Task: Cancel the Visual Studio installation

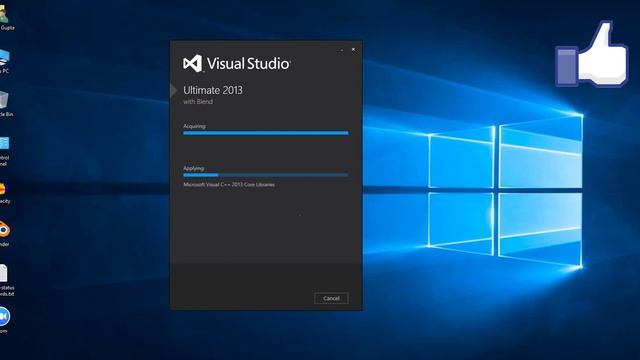Action: [x=331, y=298]
